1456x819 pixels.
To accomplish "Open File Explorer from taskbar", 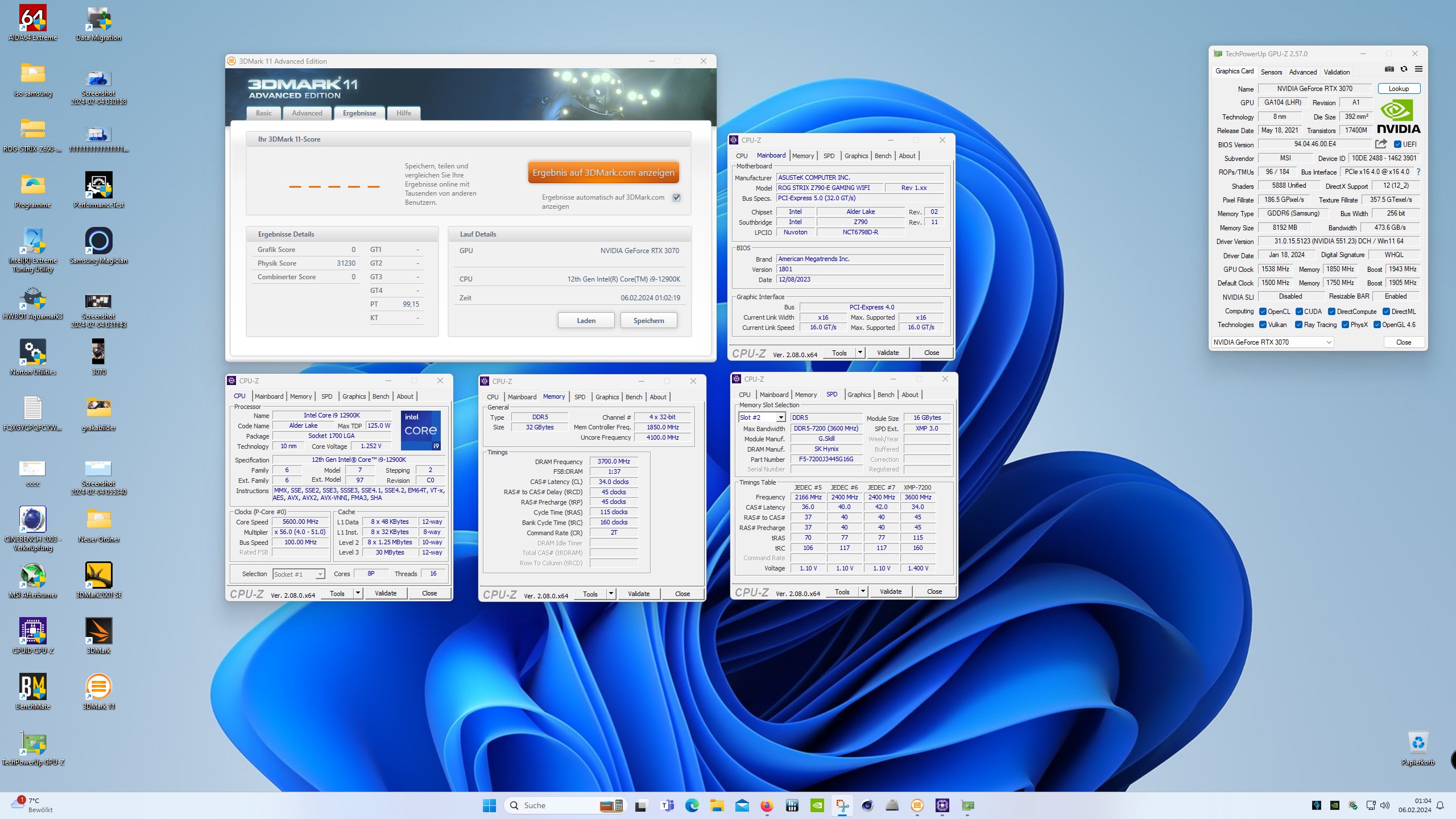I will 717,805.
